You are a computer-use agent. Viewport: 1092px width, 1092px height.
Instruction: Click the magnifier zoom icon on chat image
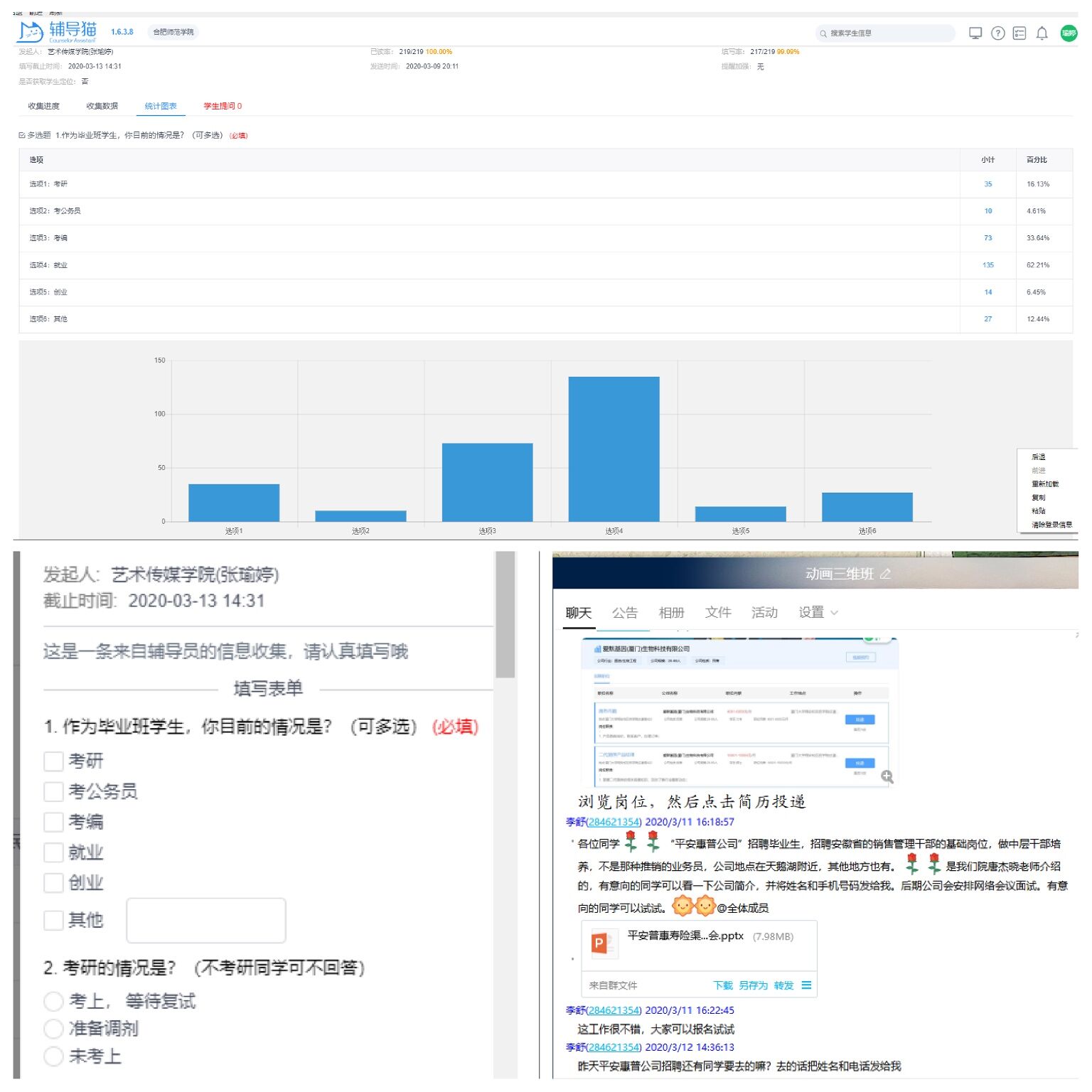coord(887,776)
